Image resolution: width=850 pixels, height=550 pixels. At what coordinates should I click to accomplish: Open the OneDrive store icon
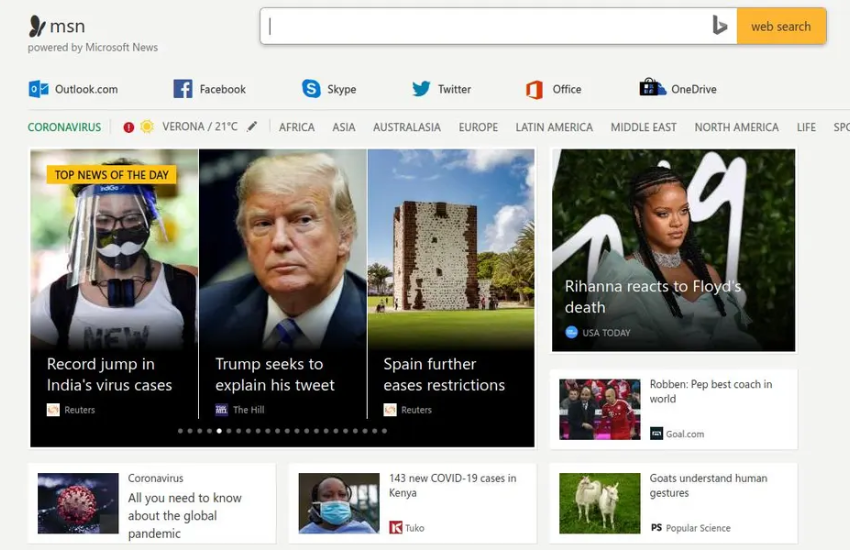pyautogui.click(x=652, y=88)
